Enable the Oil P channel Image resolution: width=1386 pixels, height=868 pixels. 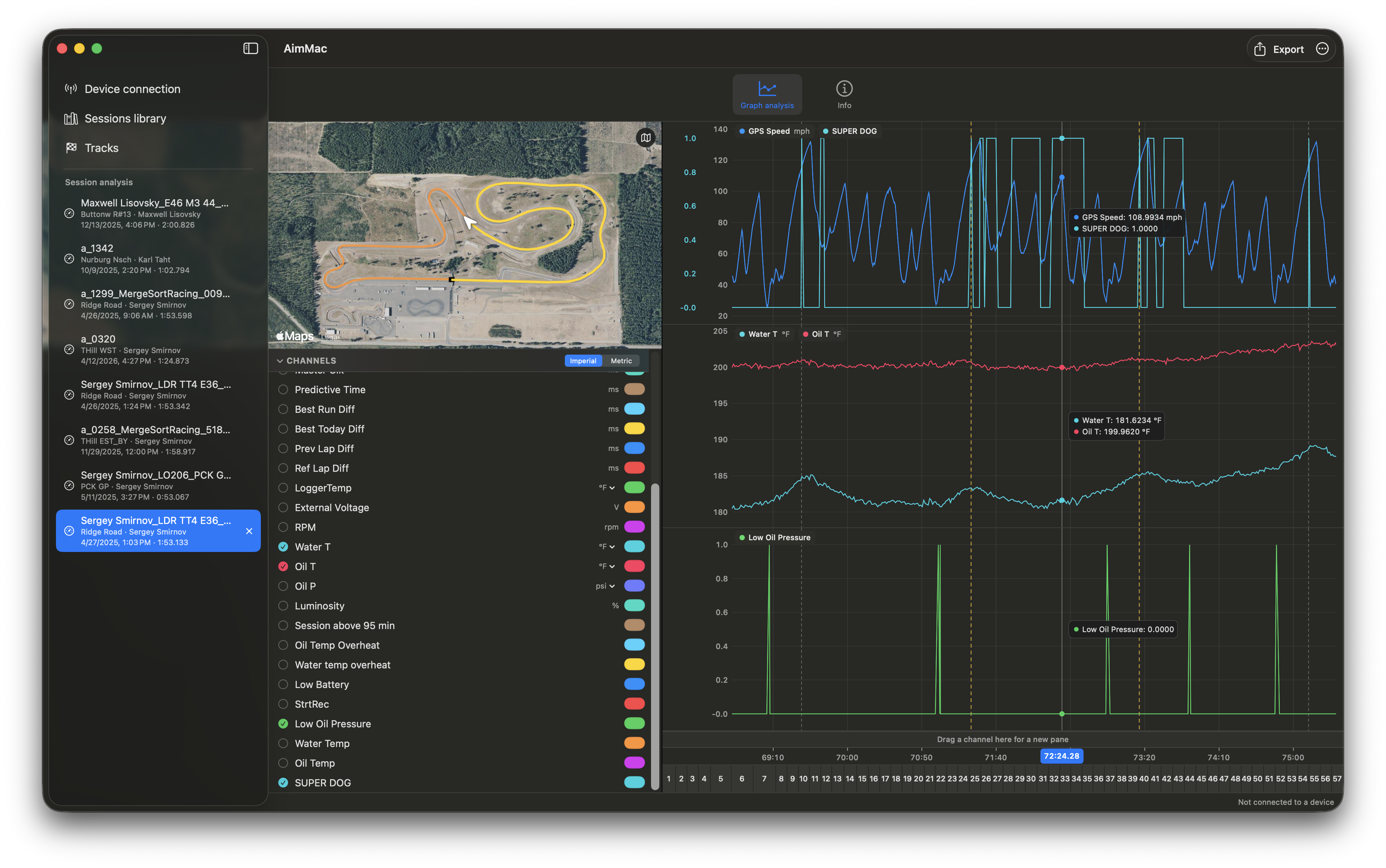(x=283, y=586)
